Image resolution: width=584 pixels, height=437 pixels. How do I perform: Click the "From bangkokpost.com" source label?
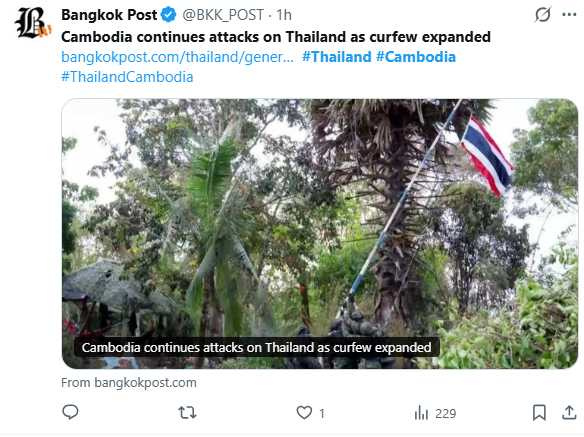tap(128, 383)
